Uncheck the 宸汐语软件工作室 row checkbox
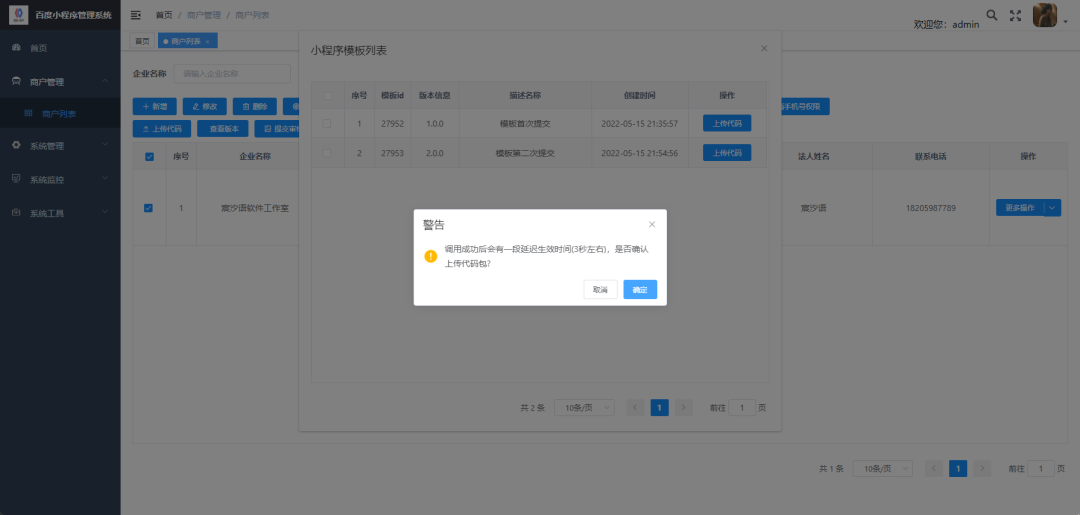Screen dimensions: 1080x515 pyautogui.click(x=148, y=208)
